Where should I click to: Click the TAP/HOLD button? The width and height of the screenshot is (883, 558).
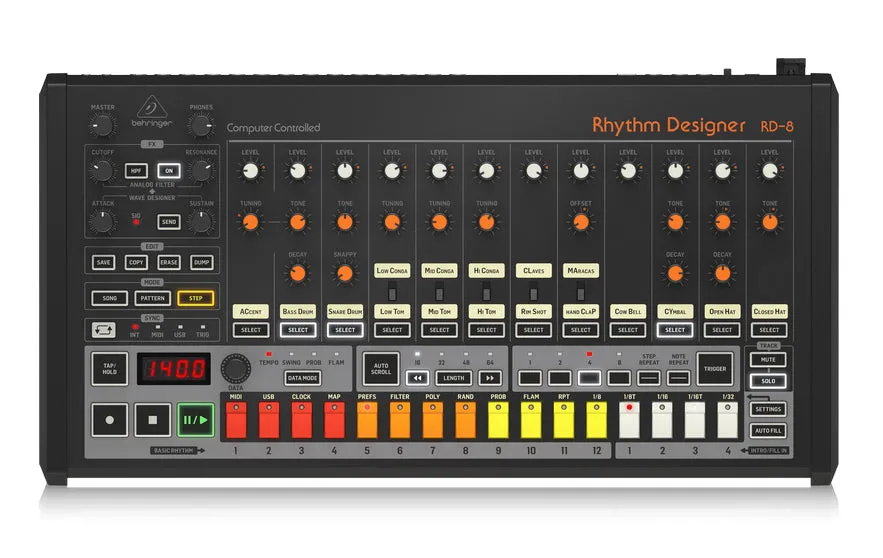tap(110, 369)
